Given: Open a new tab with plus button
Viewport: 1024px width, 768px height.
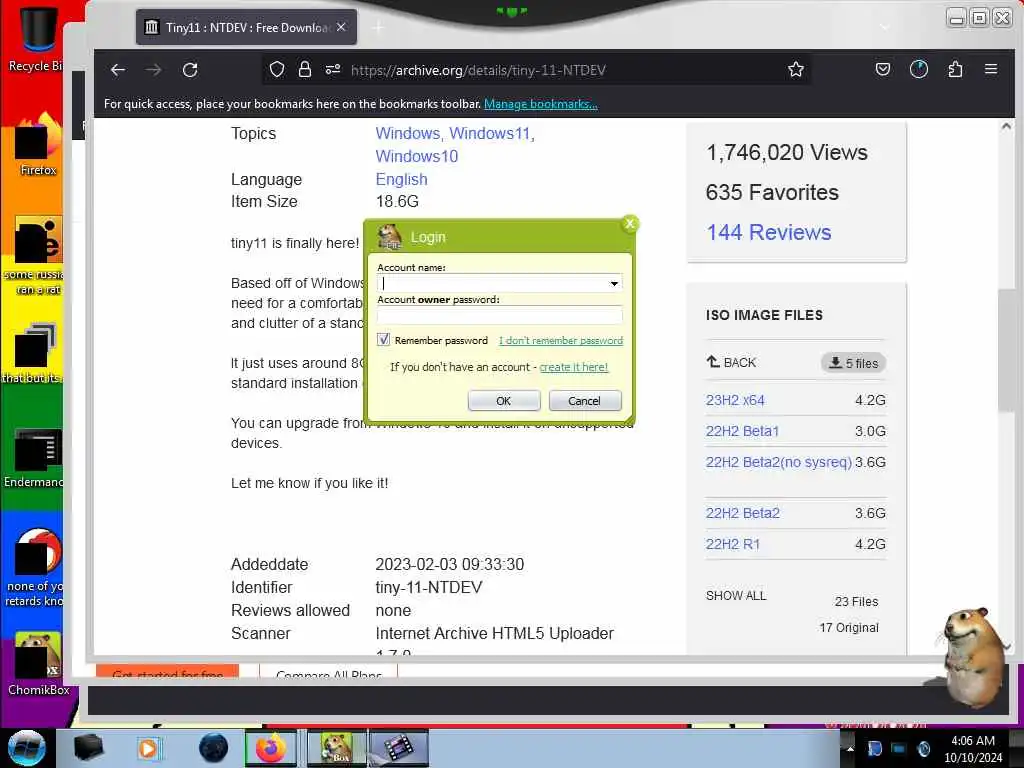Looking at the screenshot, I should pos(378,27).
